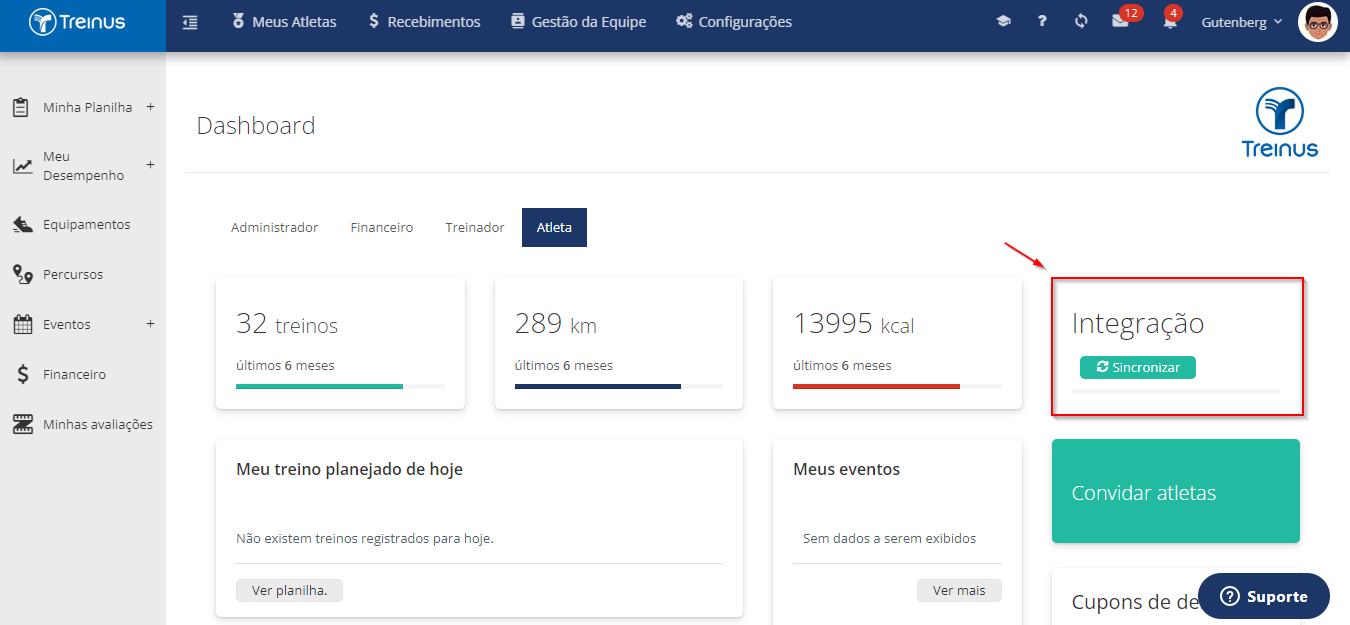Click the Ver mais button

(959, 590)
